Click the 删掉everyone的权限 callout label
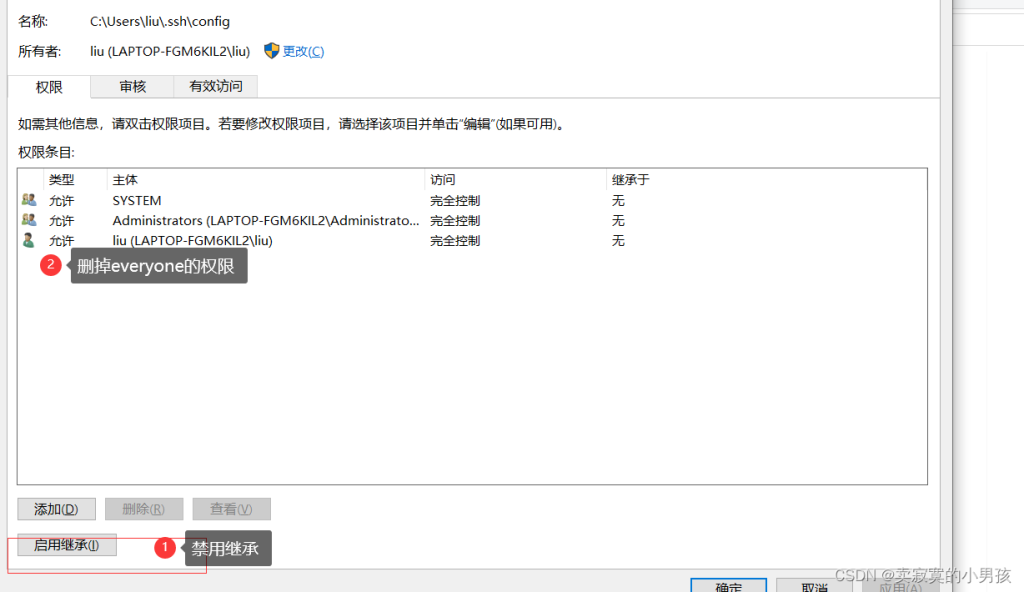1024x592 pixels. click(158, 265)
